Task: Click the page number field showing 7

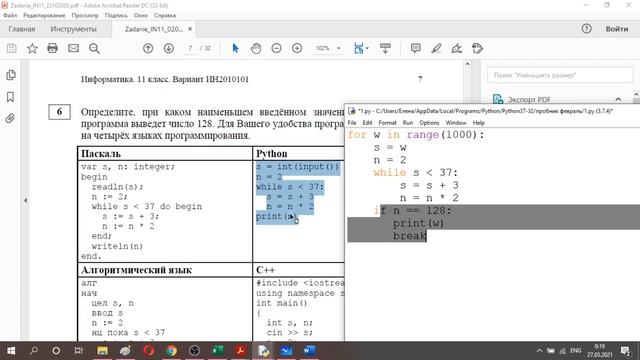Action: (x=190, y=48)
